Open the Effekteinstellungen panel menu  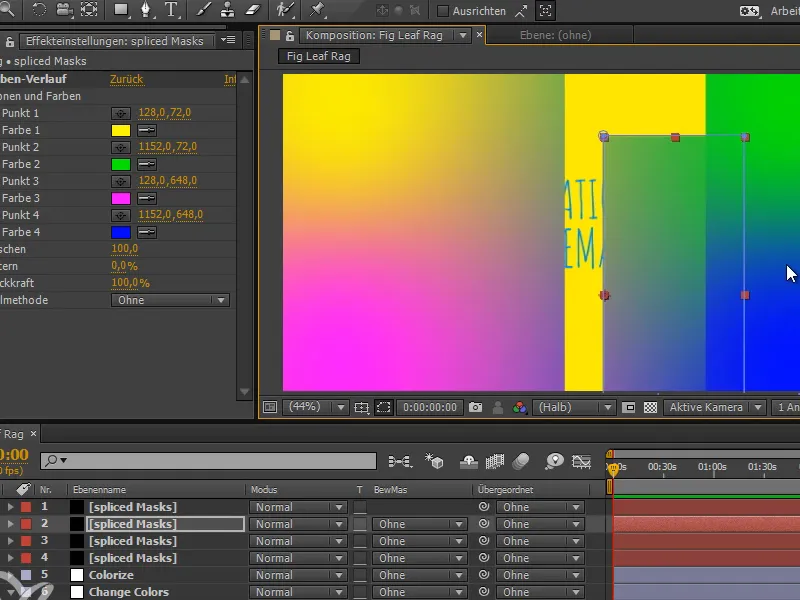228,40
